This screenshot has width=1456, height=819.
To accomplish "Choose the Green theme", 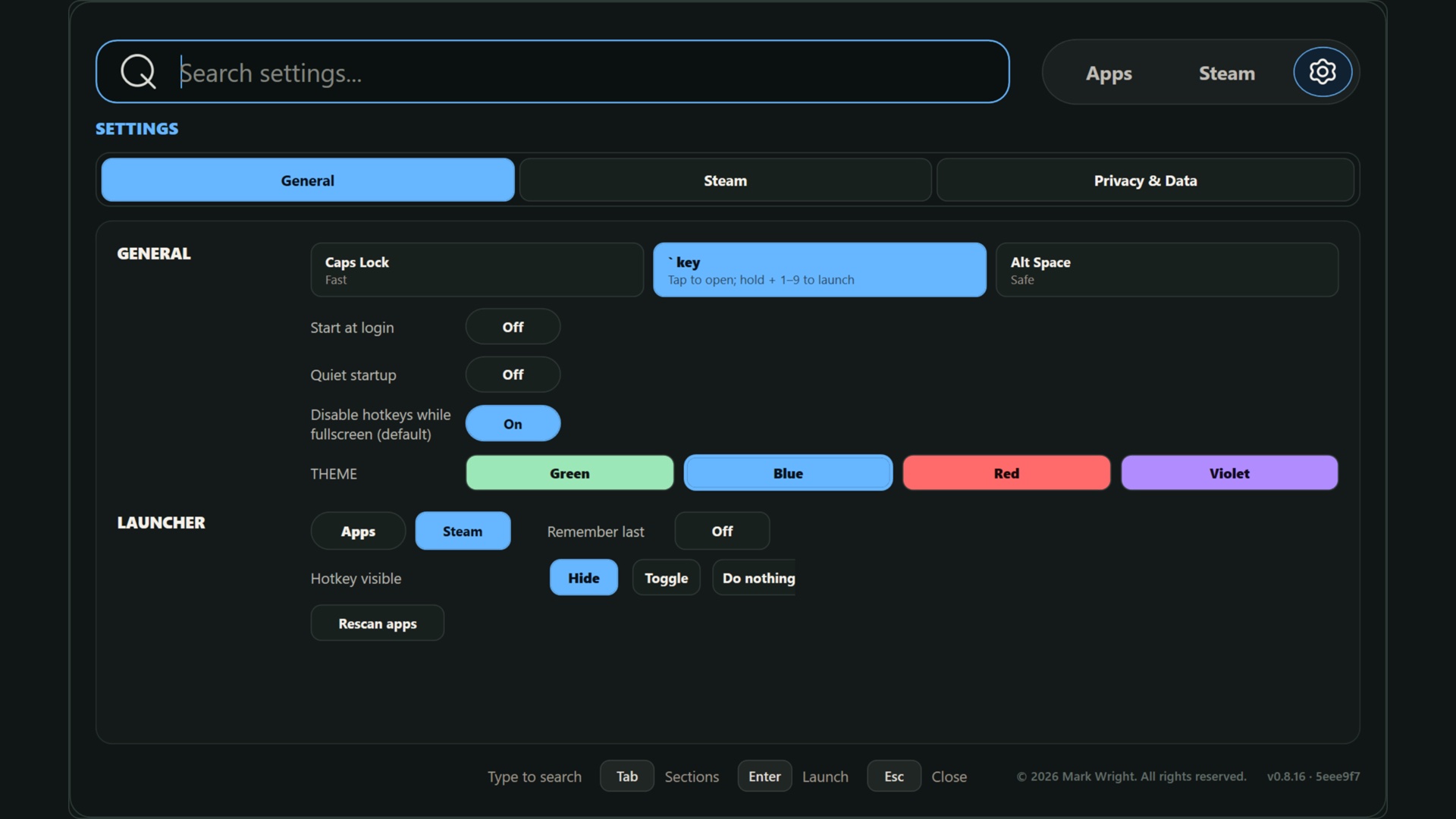I will pyautogui.click(x=570, y=473).
